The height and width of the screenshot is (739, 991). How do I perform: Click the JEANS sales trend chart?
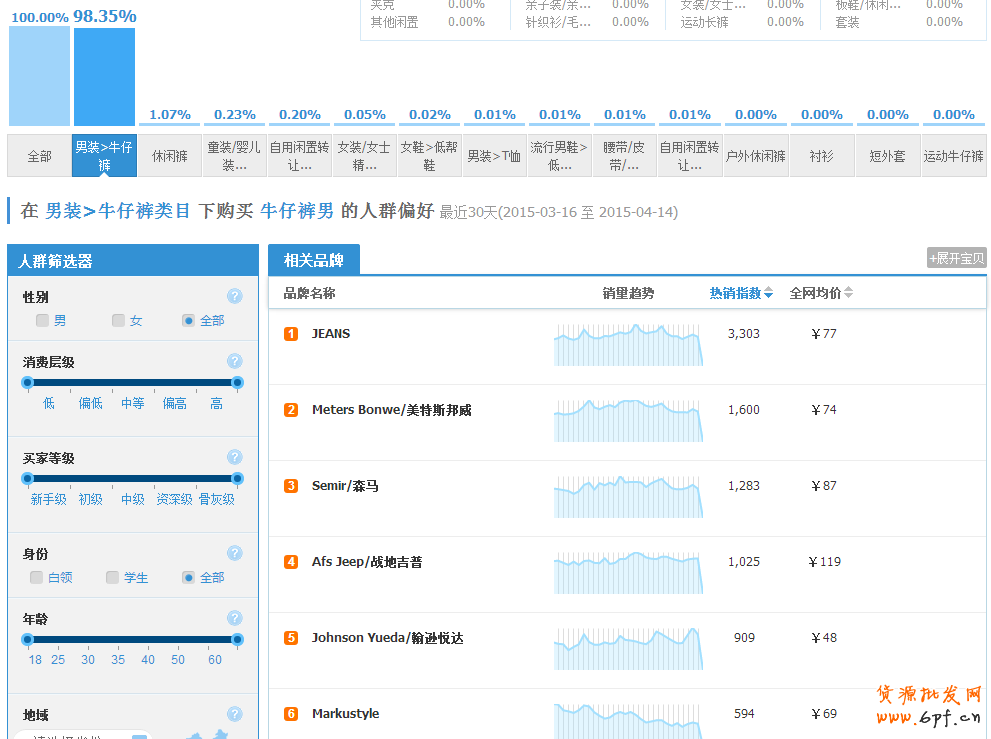click(628, 345)
